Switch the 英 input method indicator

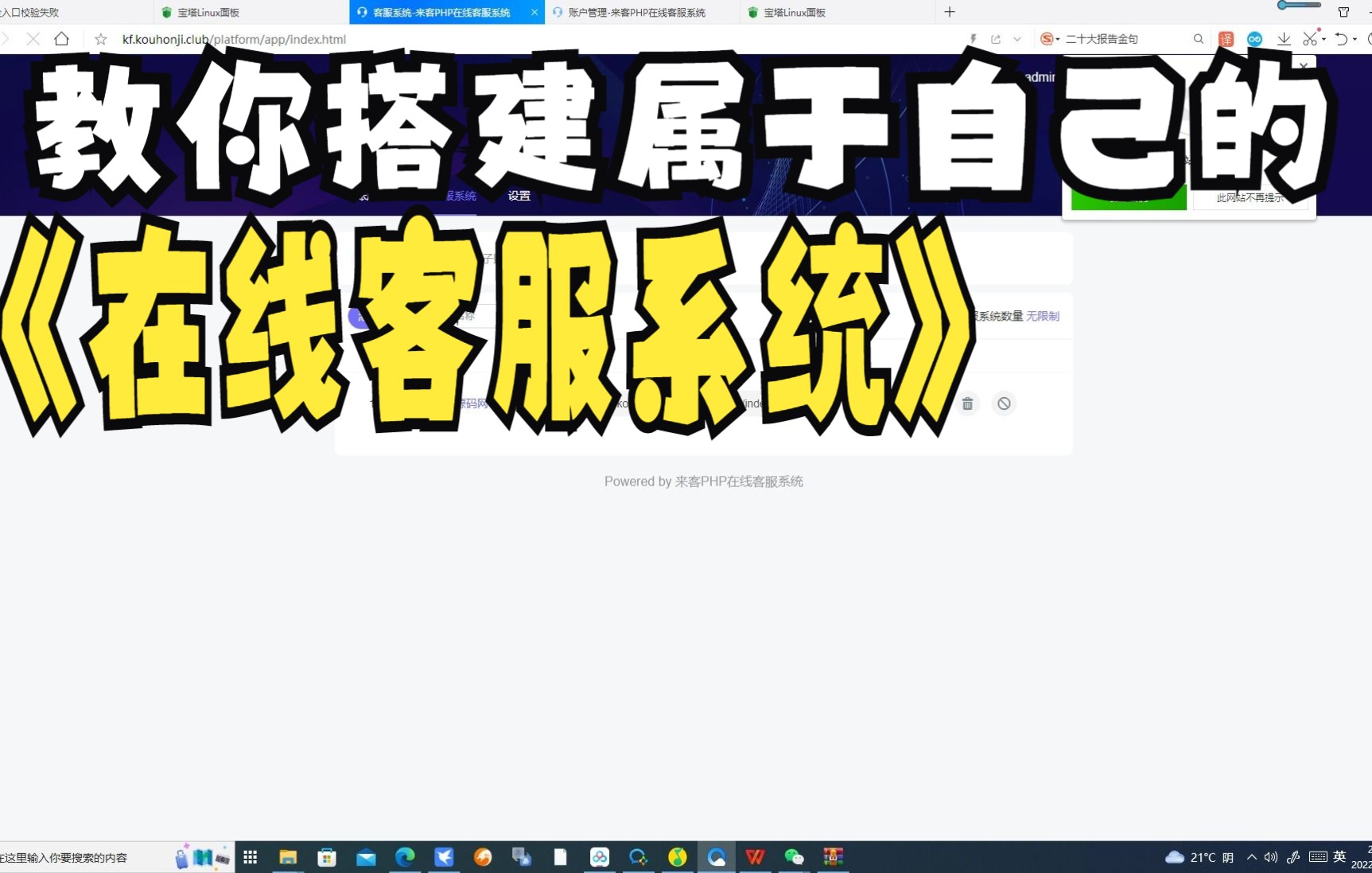tap(1340, 856)
